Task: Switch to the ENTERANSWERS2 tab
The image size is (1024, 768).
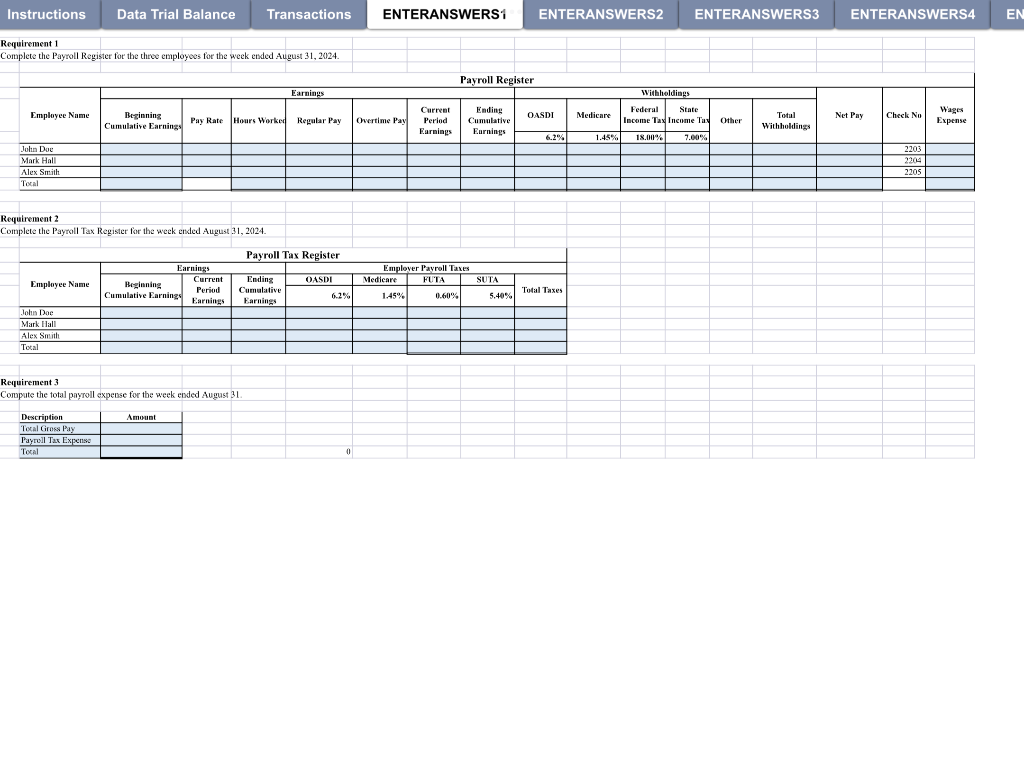Action: click(600, 14)
